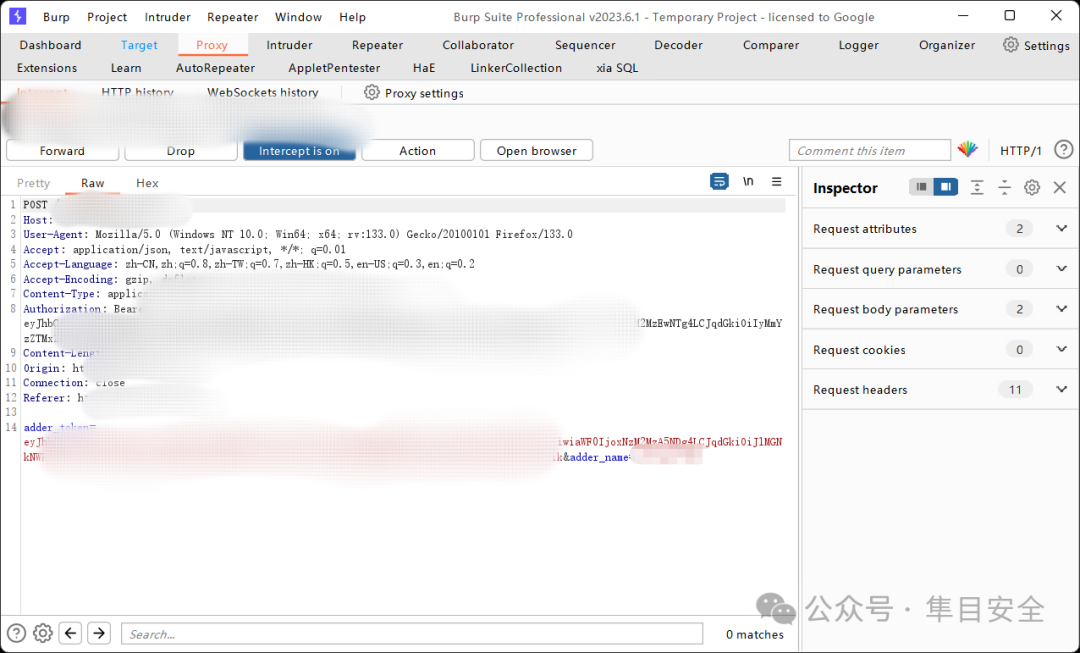Switch to the Collaborator tab
Image resolution: width=1080 pixels, height=653 pixels.
point(478,45)
